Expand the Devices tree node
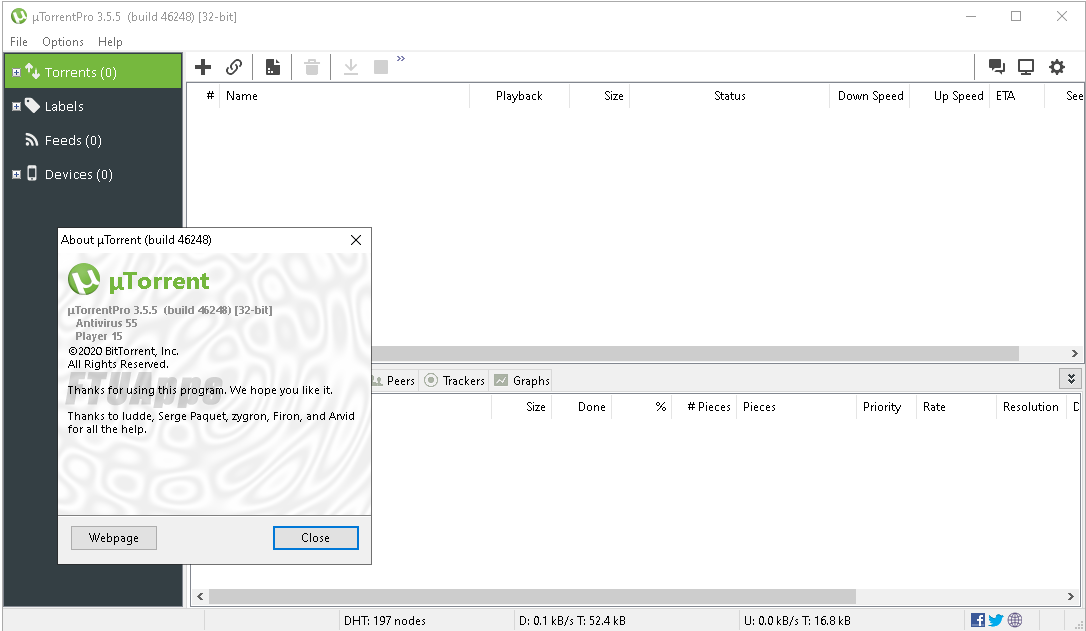This screenshot has height=631, width=1086. coord(17,175)
